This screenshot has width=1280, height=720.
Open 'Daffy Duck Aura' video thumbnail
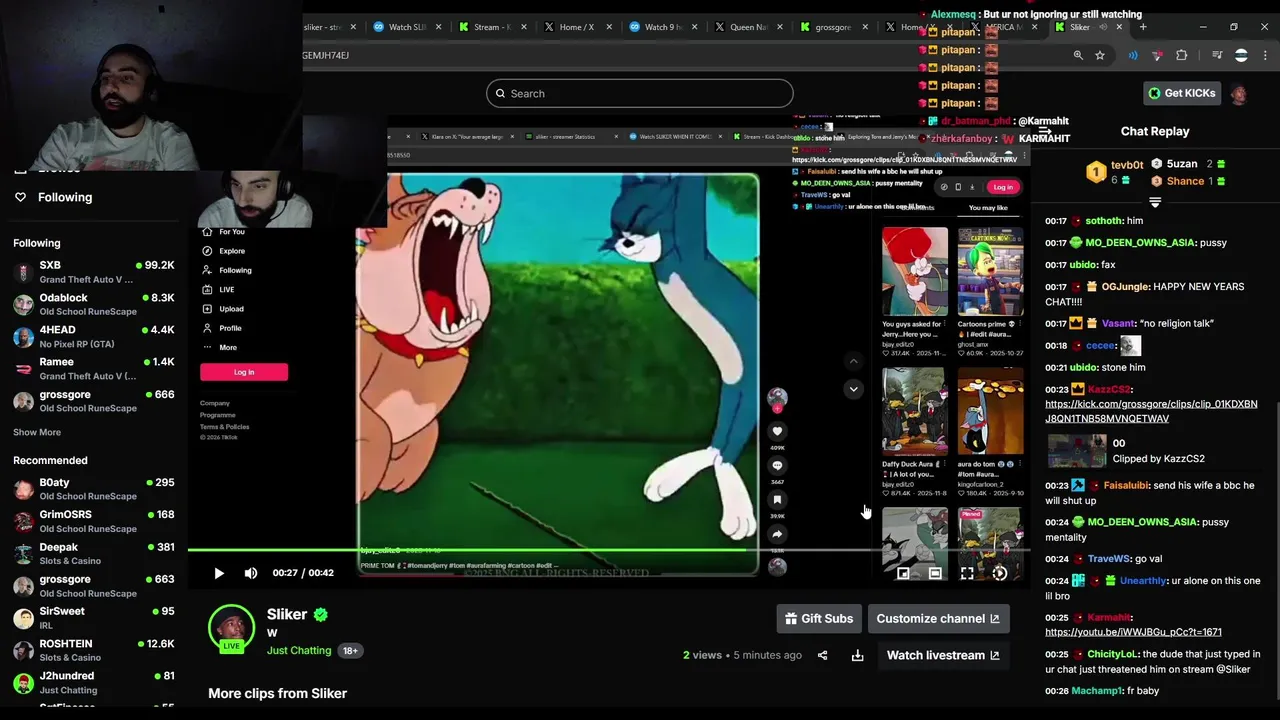pyautogui.click(x=914, y=412)
